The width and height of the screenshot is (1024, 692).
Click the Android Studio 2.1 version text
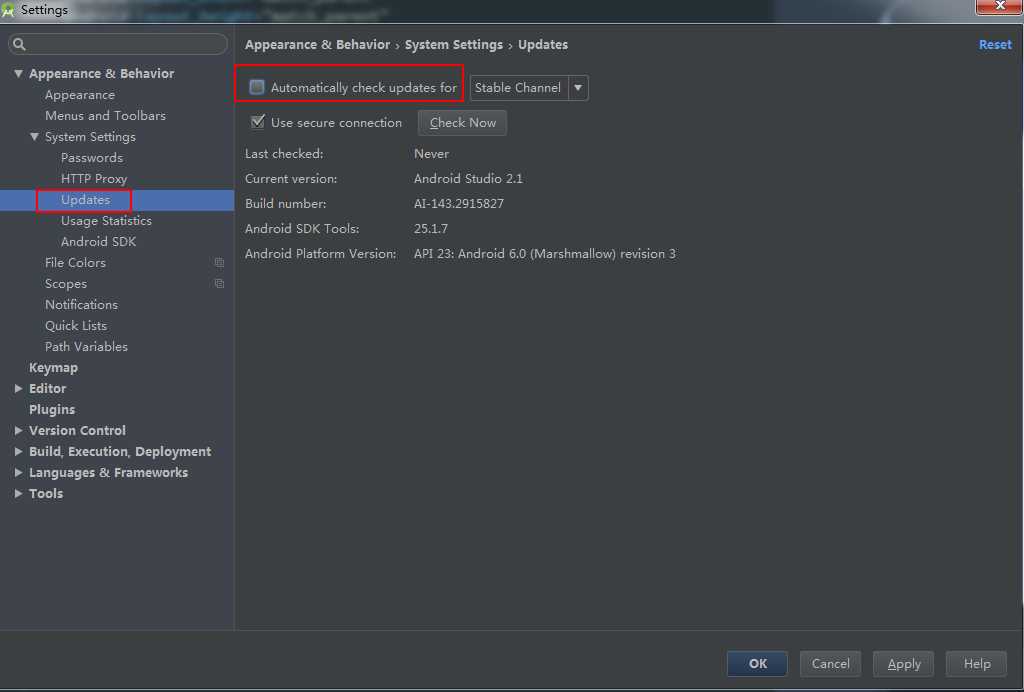click(468, 178)
